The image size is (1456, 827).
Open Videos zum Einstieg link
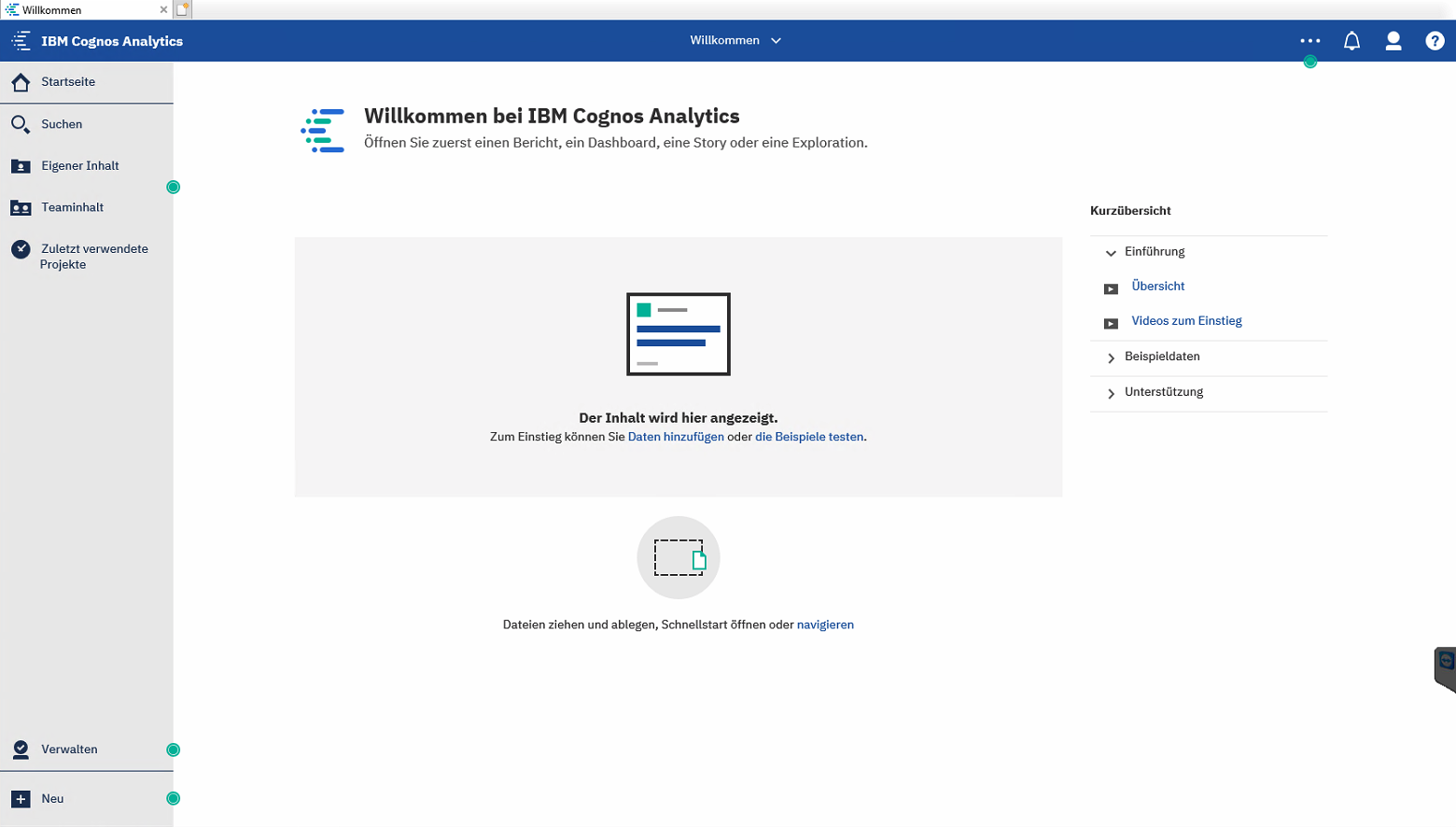coord(1186,321)
